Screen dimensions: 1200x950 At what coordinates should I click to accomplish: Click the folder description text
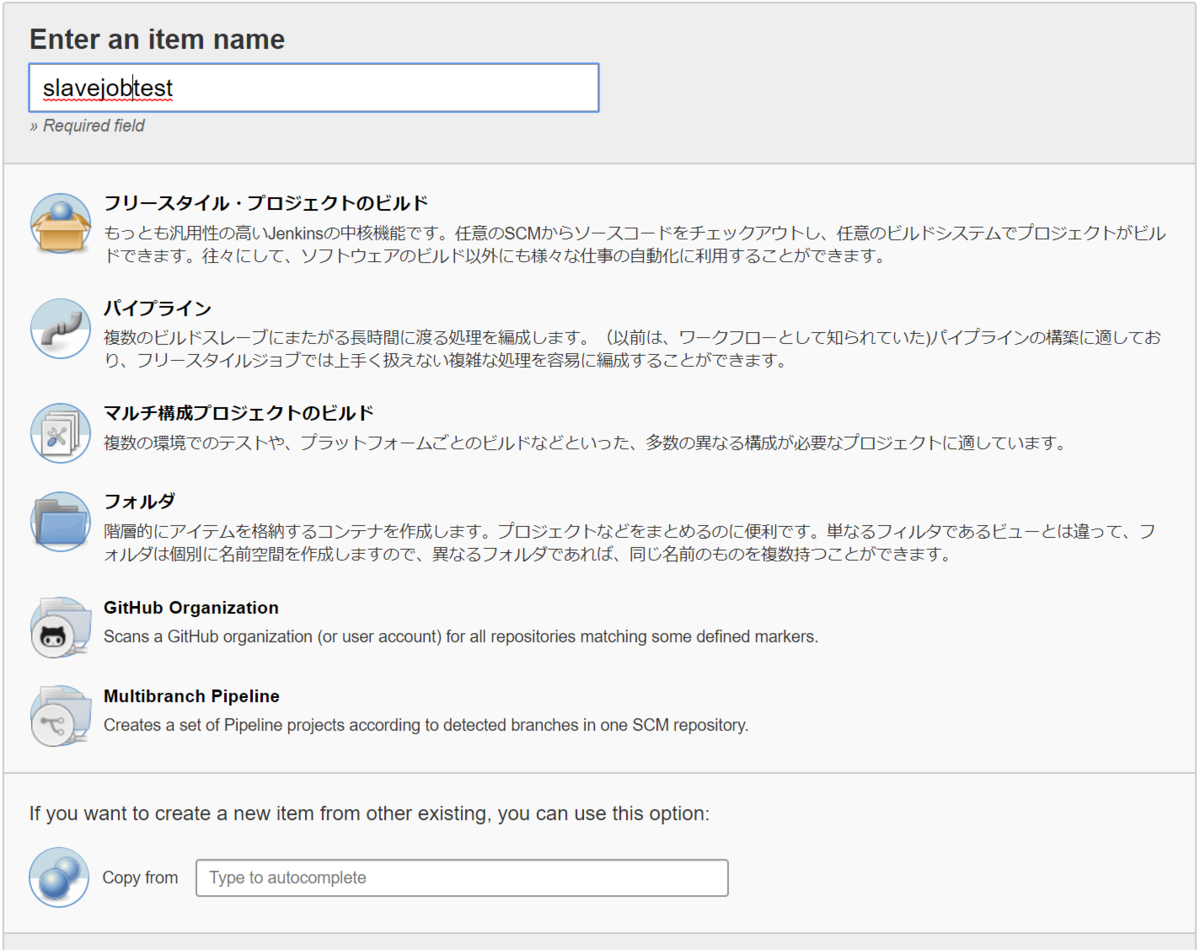point(629,542)
